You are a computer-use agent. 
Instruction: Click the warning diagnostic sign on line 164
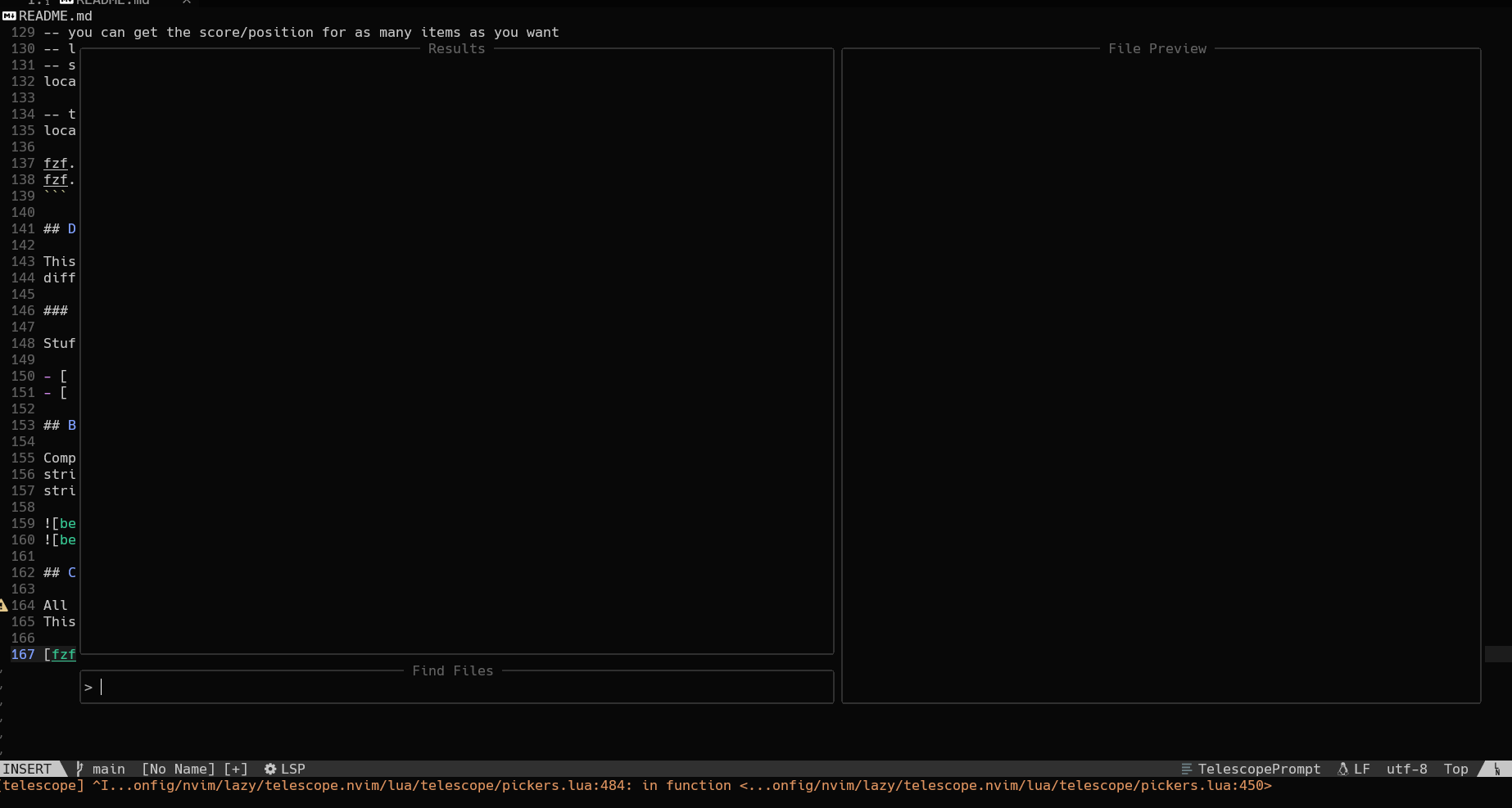[2, 605]
